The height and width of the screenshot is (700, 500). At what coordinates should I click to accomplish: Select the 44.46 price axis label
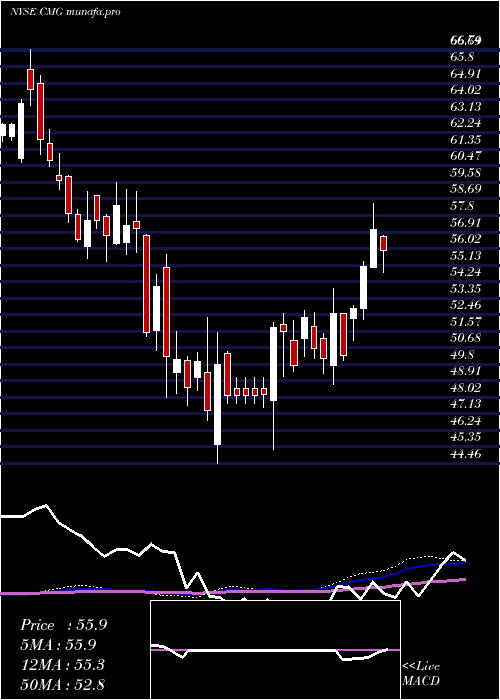pos(466,454)
